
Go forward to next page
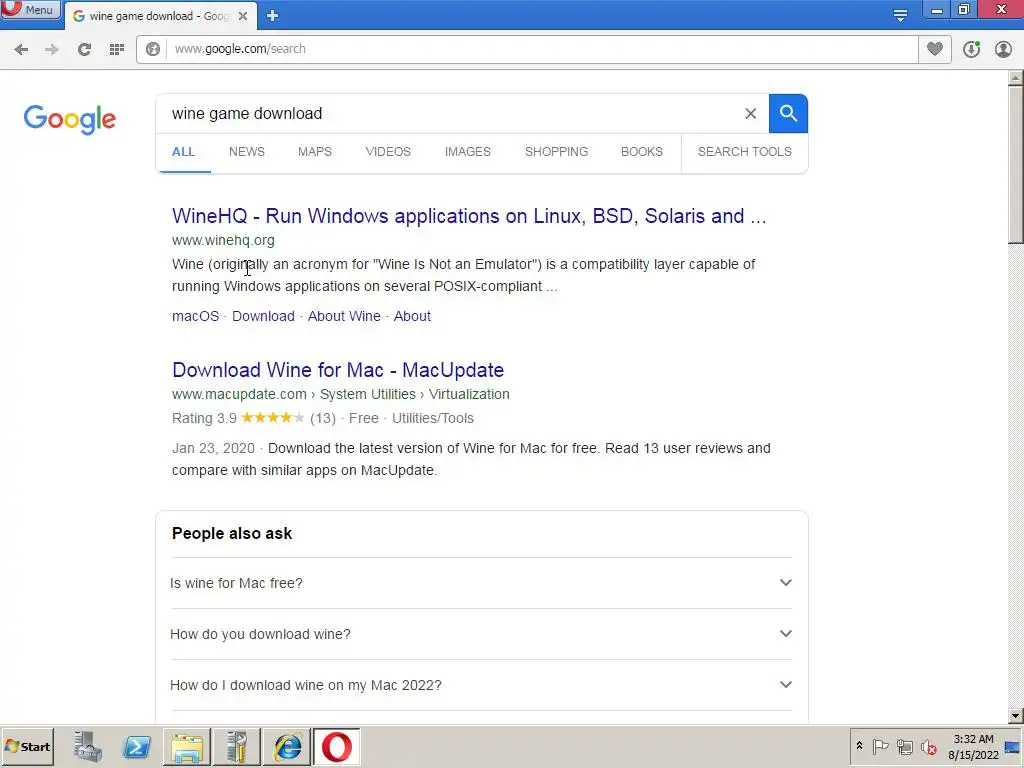pos(52,50)
